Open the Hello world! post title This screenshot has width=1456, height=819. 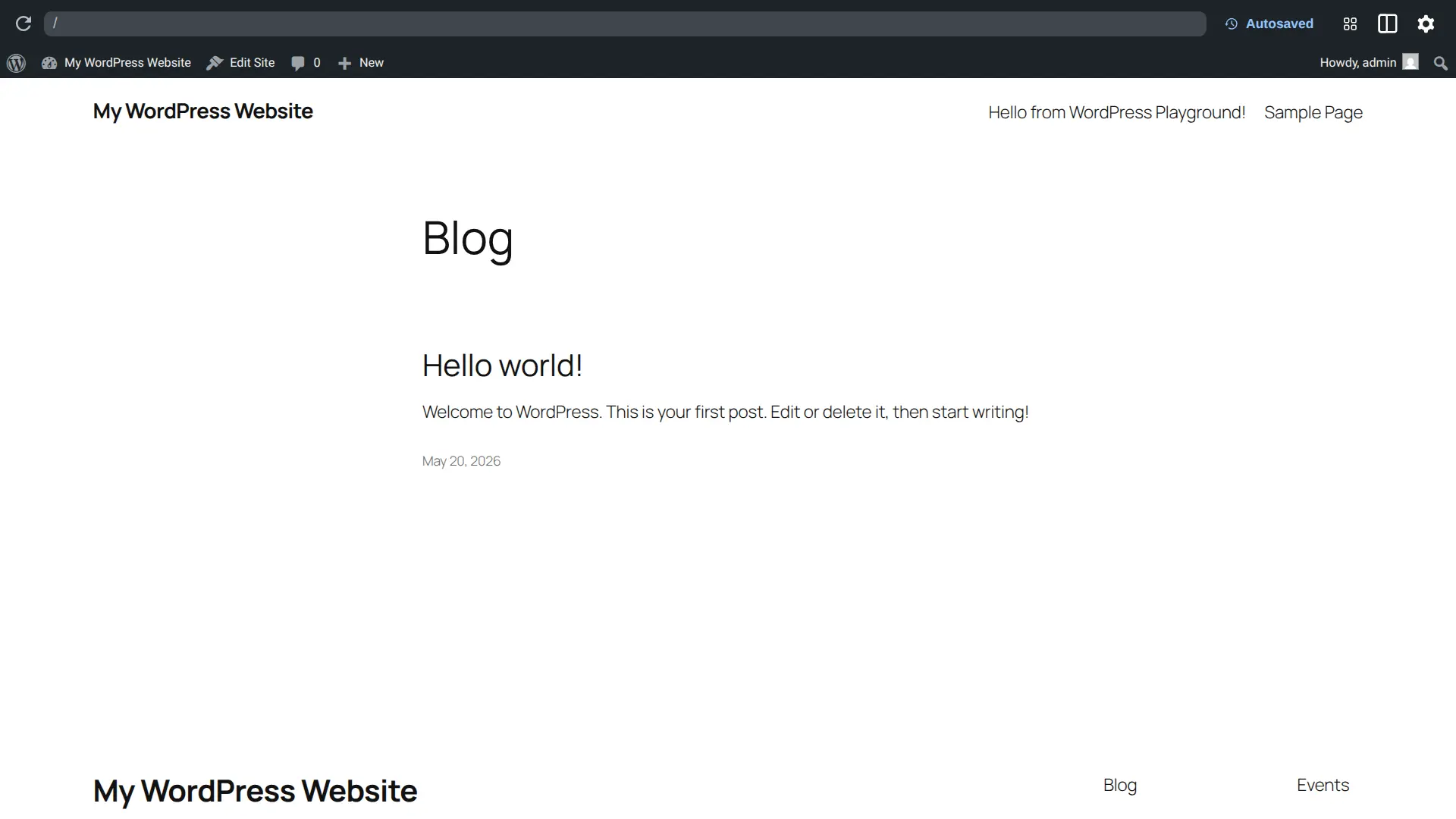(502, 366)
